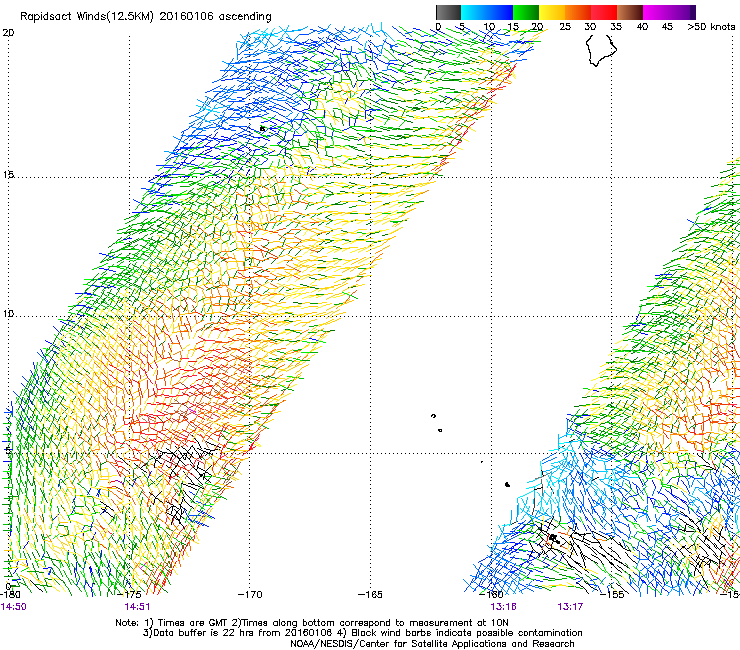Click the purple '14:50' overpass time
This screenshot has height=650, width=740.
click(14, 607)
